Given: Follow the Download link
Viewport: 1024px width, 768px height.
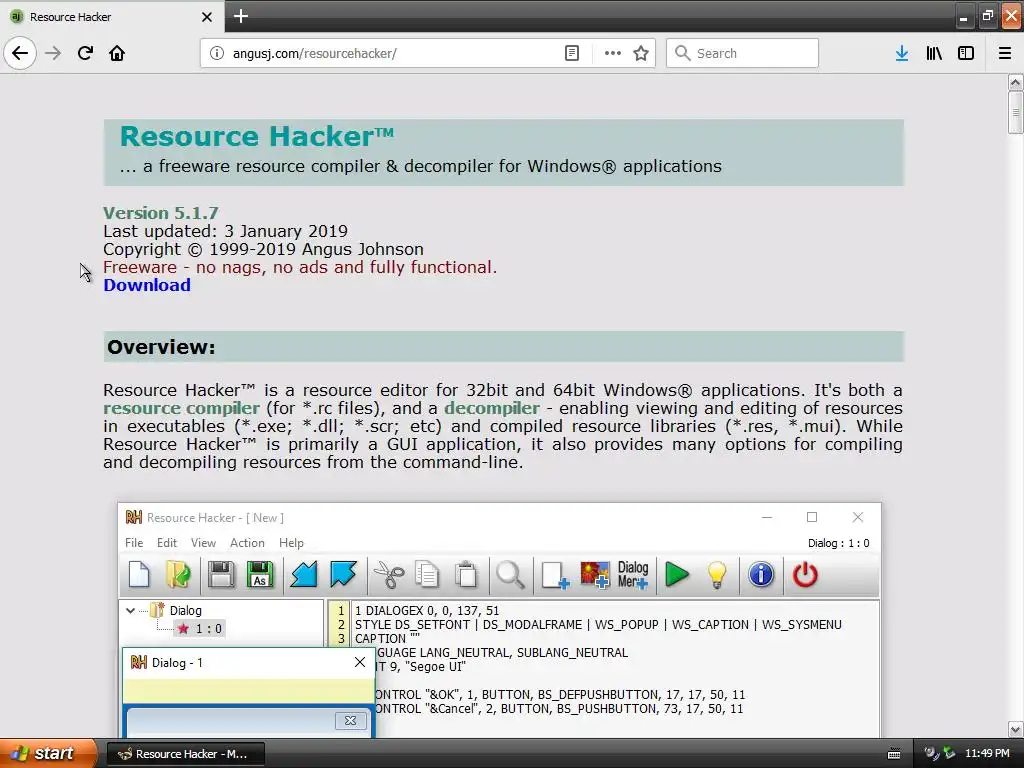Looking at the screenshot, I should pyautogui.click(x=147, y=285).
